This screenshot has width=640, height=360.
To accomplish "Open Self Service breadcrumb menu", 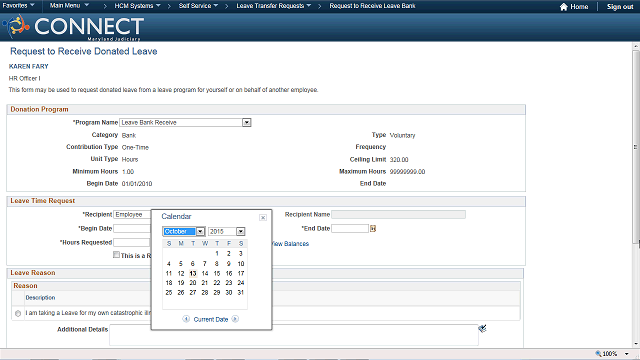I will pyautogui.click(x=198, y=6).
